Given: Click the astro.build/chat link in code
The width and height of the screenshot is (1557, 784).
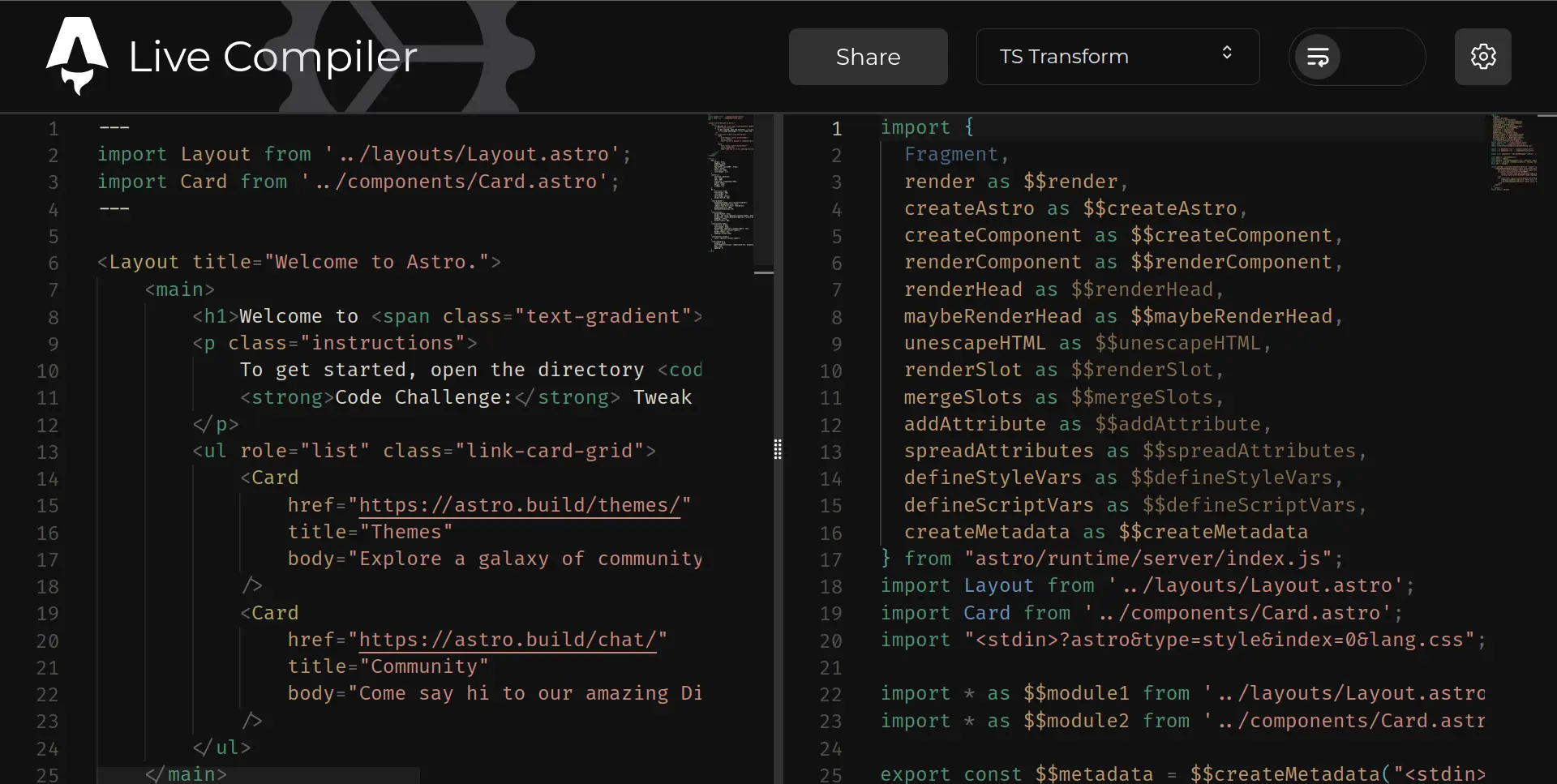Looking at the screenshot, I should coord(507,640).
